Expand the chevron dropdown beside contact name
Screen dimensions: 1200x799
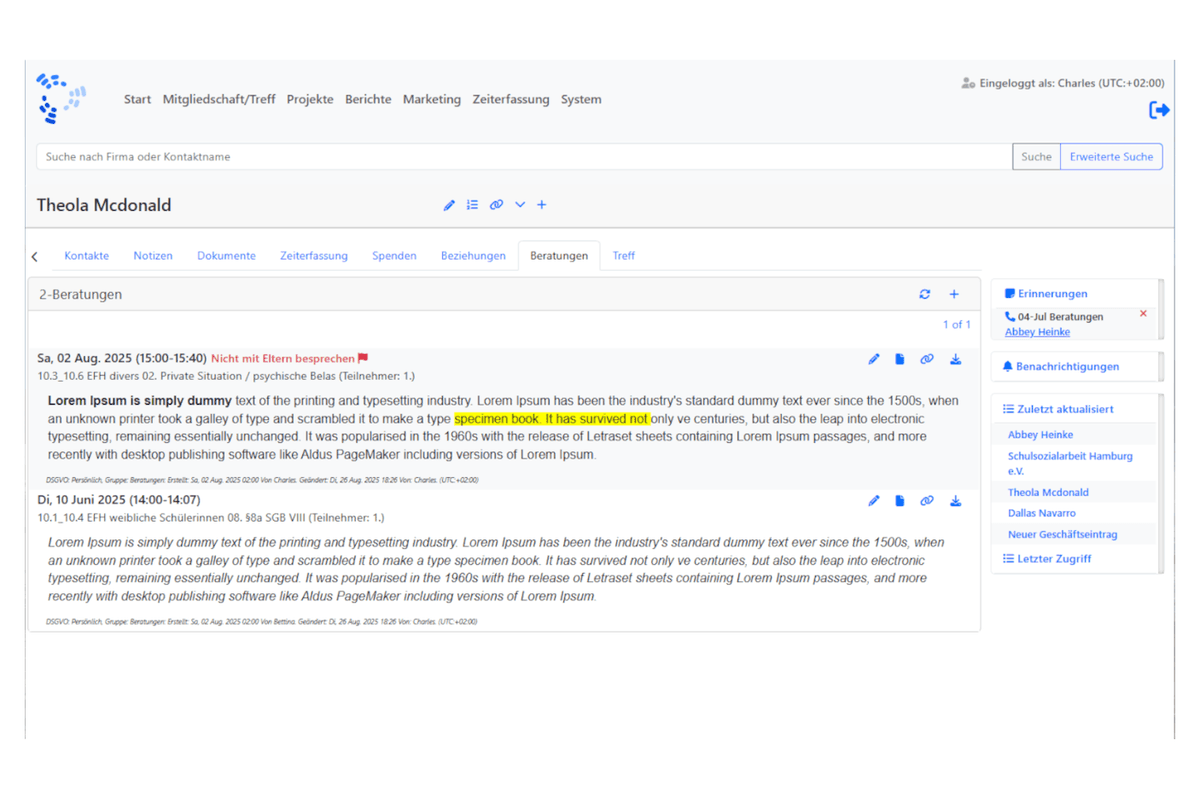520,205
